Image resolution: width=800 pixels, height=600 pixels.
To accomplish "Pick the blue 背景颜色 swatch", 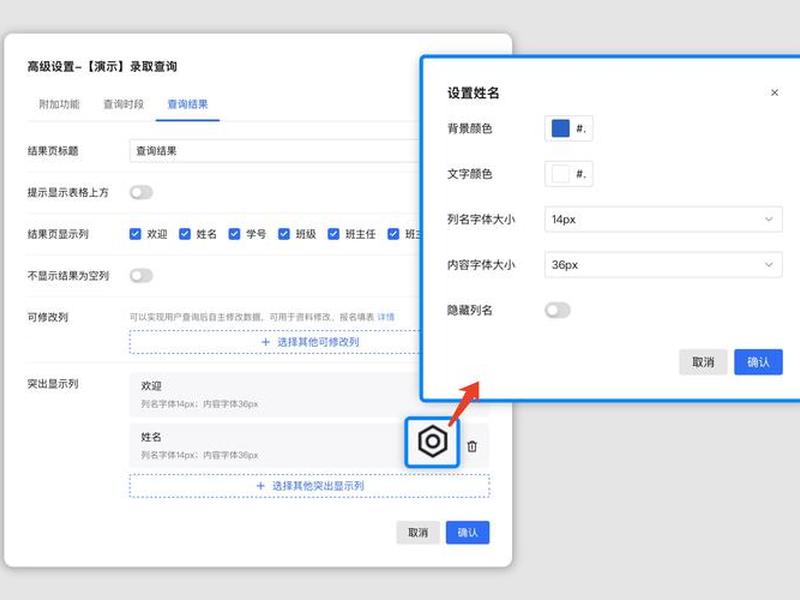I will coord(560,128).
